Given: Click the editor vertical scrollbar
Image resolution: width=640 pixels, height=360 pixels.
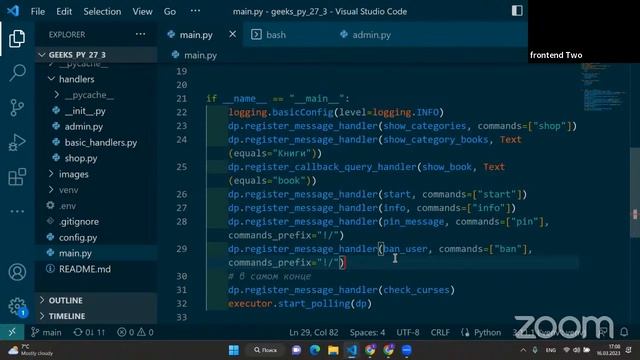Looking at the screenshot, I should click(635, 192).
